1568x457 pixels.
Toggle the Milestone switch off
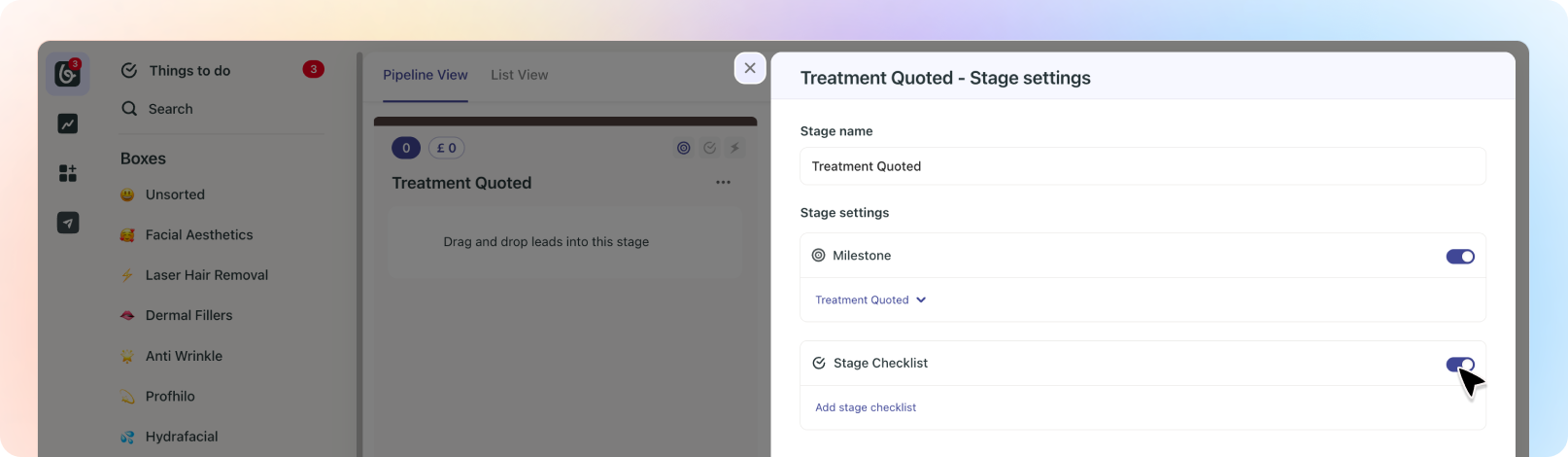pos(1459,257)
